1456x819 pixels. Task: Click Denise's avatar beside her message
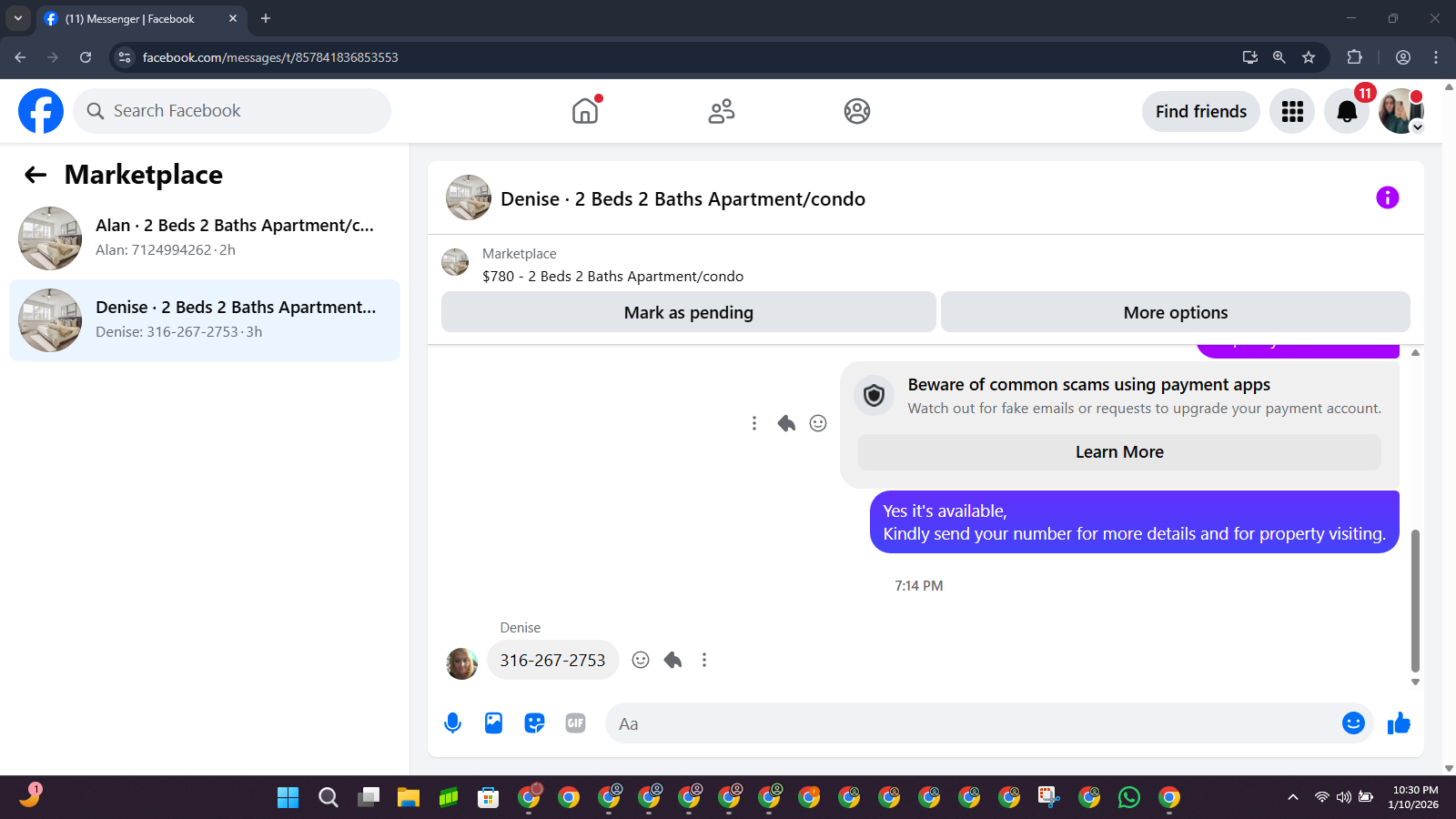[461, 663]
